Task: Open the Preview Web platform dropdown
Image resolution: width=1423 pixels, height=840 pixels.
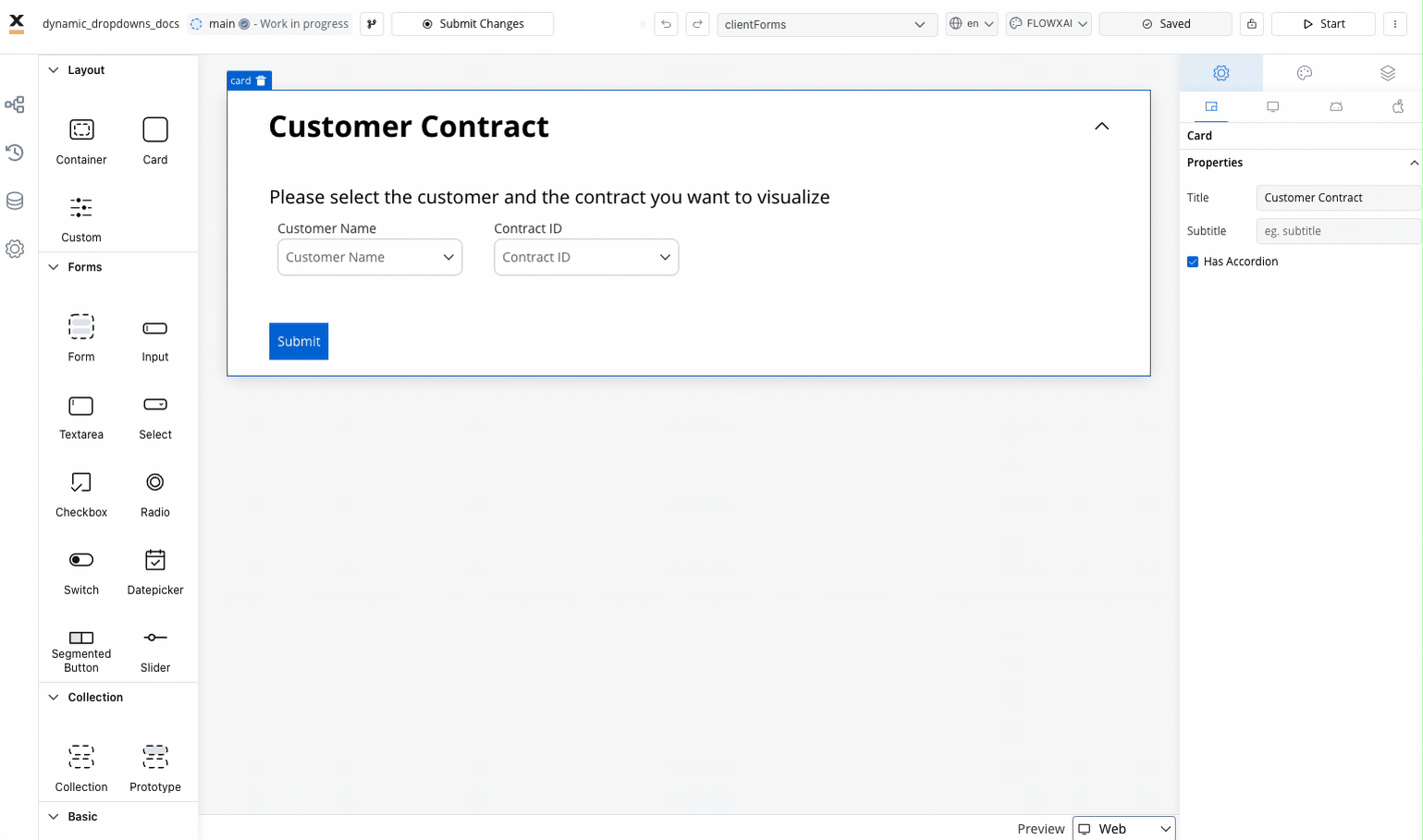Action: click(x=1123, y=829)
